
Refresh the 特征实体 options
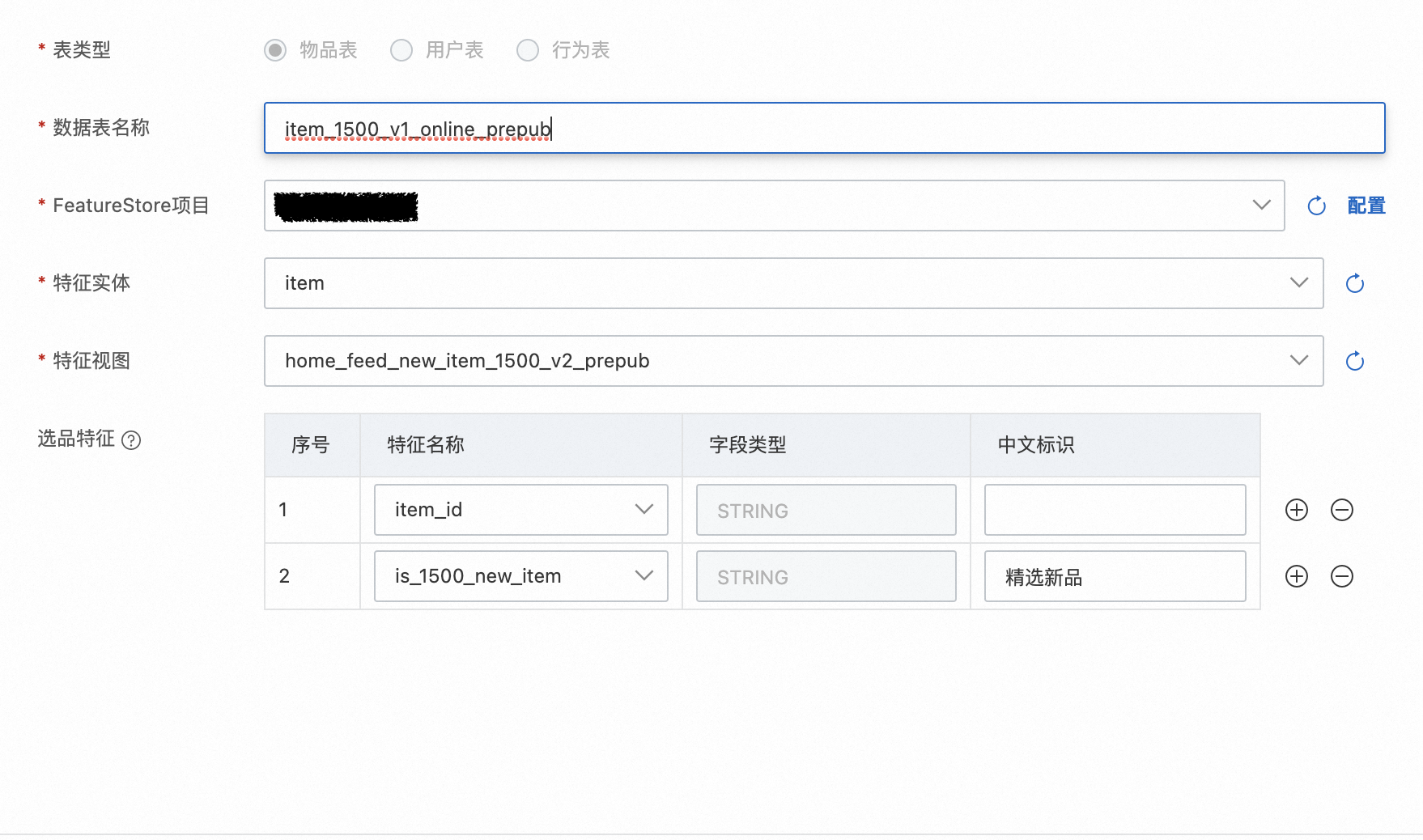coord(1355,283)
